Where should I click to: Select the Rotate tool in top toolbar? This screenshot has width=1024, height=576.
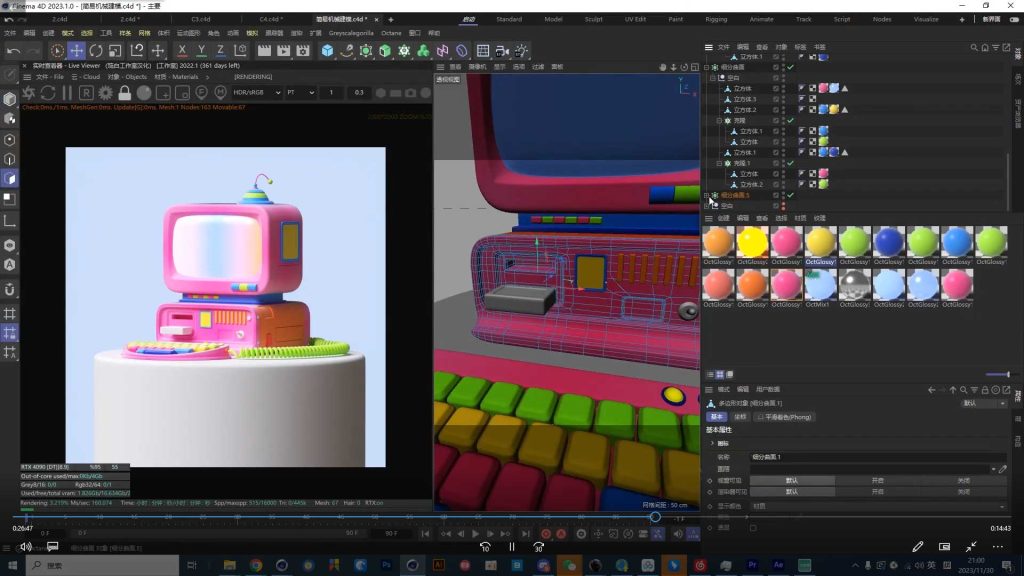[x=97, y=50]
